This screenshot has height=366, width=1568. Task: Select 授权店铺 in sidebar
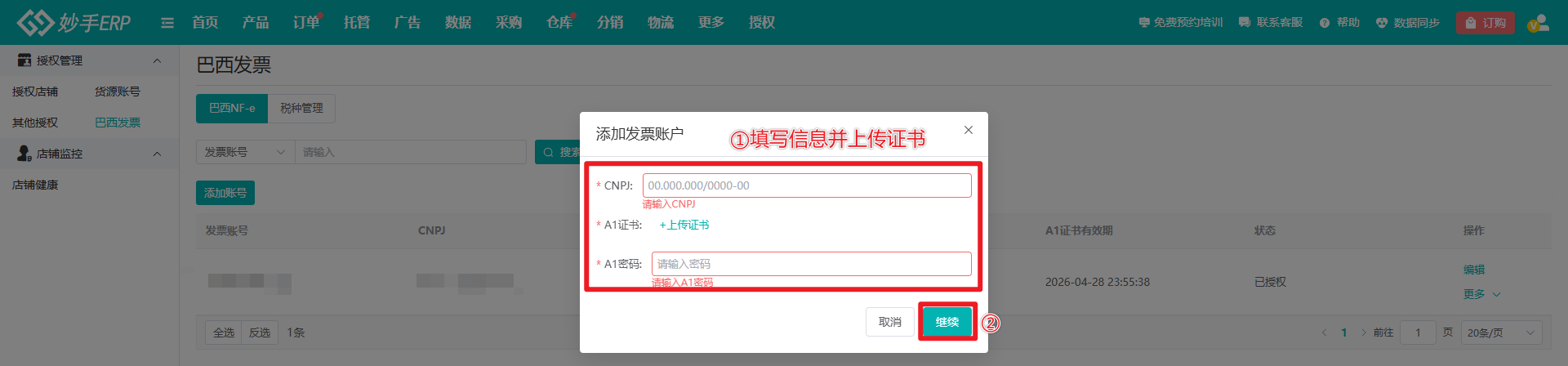[35, 91]
